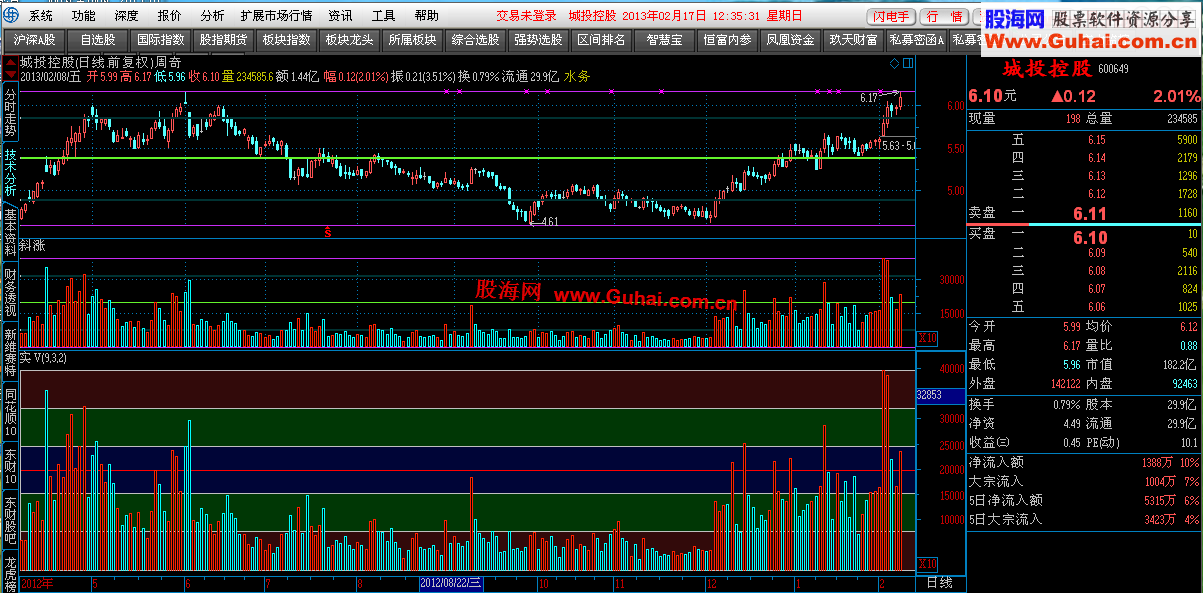Open the 系统 menu
The width and height of the screenshot is (1203, 593).
coord(41,16)
